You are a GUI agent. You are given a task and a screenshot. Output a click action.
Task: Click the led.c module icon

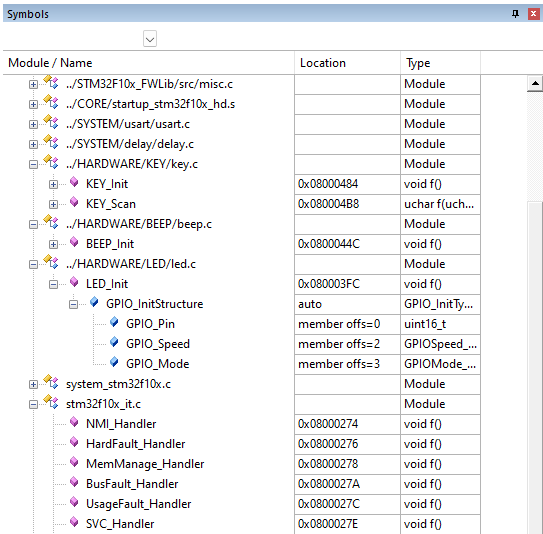pos(51,262)
